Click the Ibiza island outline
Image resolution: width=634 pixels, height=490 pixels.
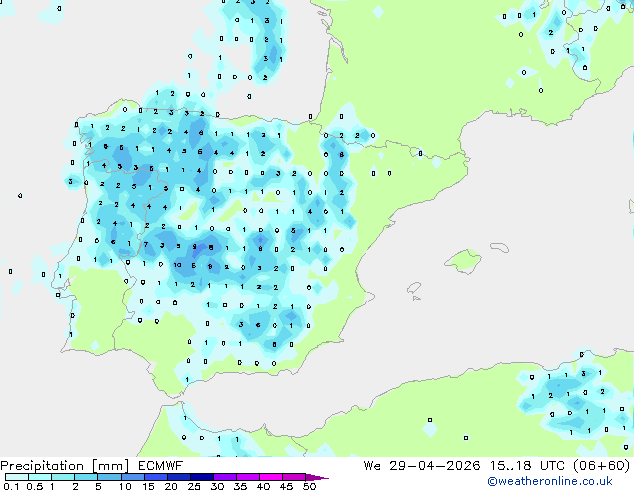[x=414, y=288]
